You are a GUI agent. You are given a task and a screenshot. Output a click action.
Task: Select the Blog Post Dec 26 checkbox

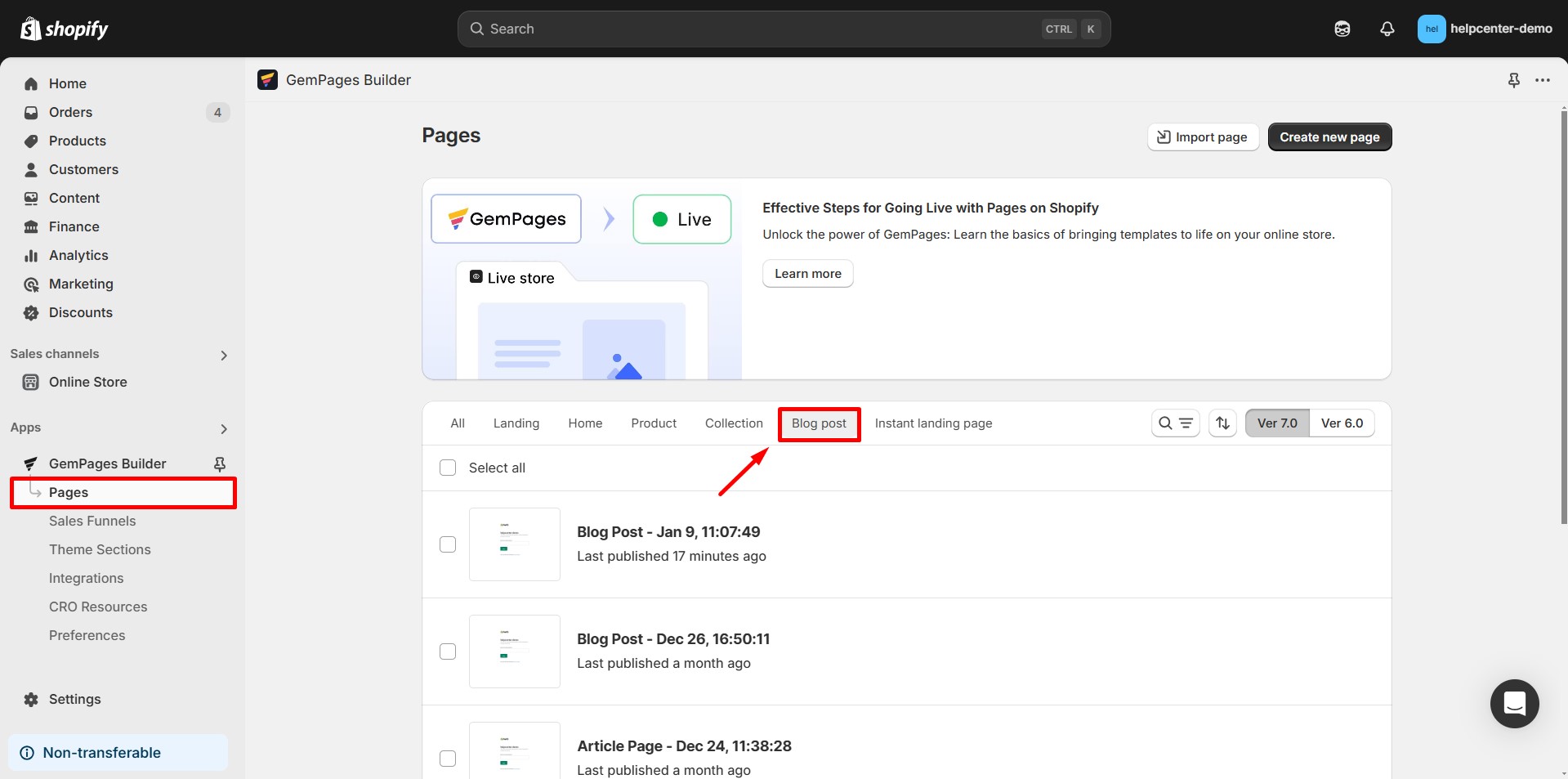click(448, 651)
